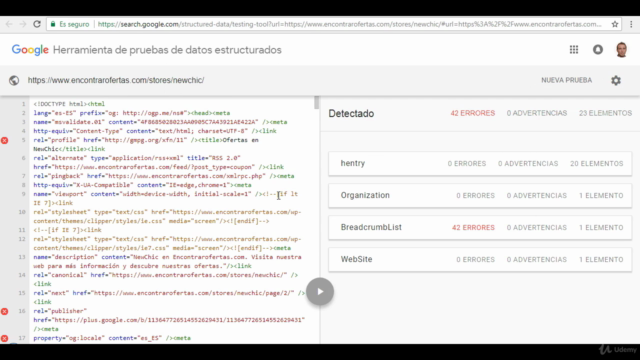Image resolution: width=640 pixels, height=360 pixels.
Task: Click 23 ELEMENTOS in the Detectado header
Action: pyautogui.click(x=605, y=113)
